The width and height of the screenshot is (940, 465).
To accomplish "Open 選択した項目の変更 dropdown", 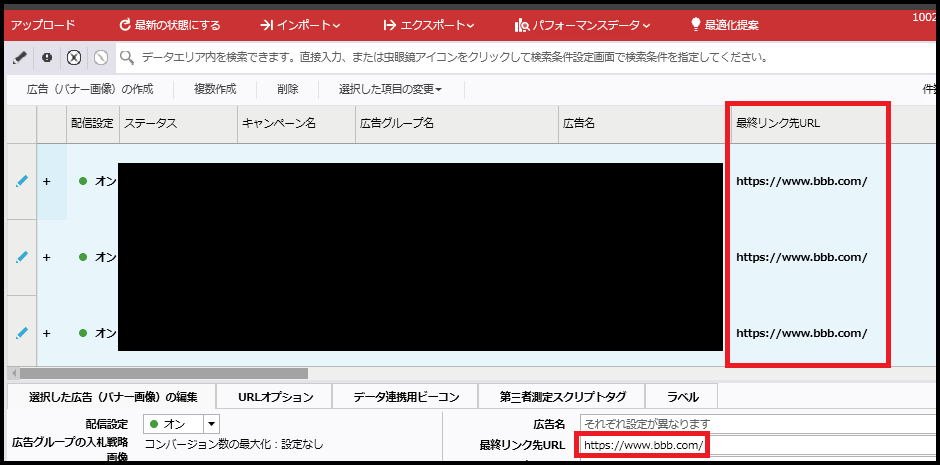I will pos(390,89).
